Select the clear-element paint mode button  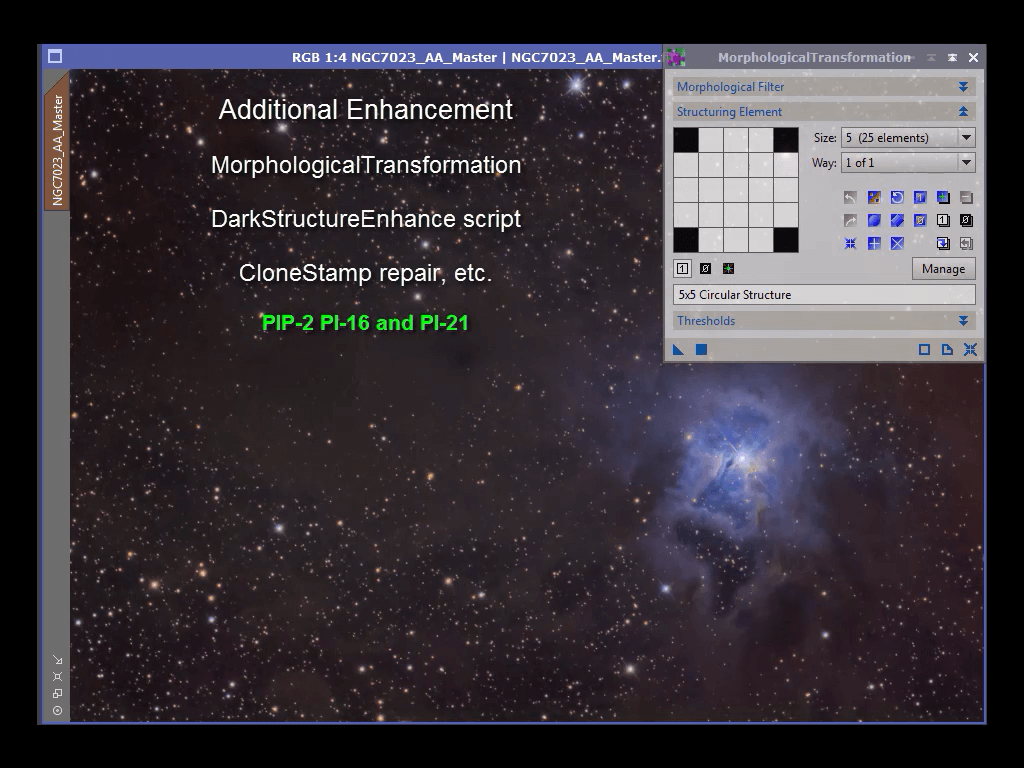pyautogui.click(x=705, y=268)
